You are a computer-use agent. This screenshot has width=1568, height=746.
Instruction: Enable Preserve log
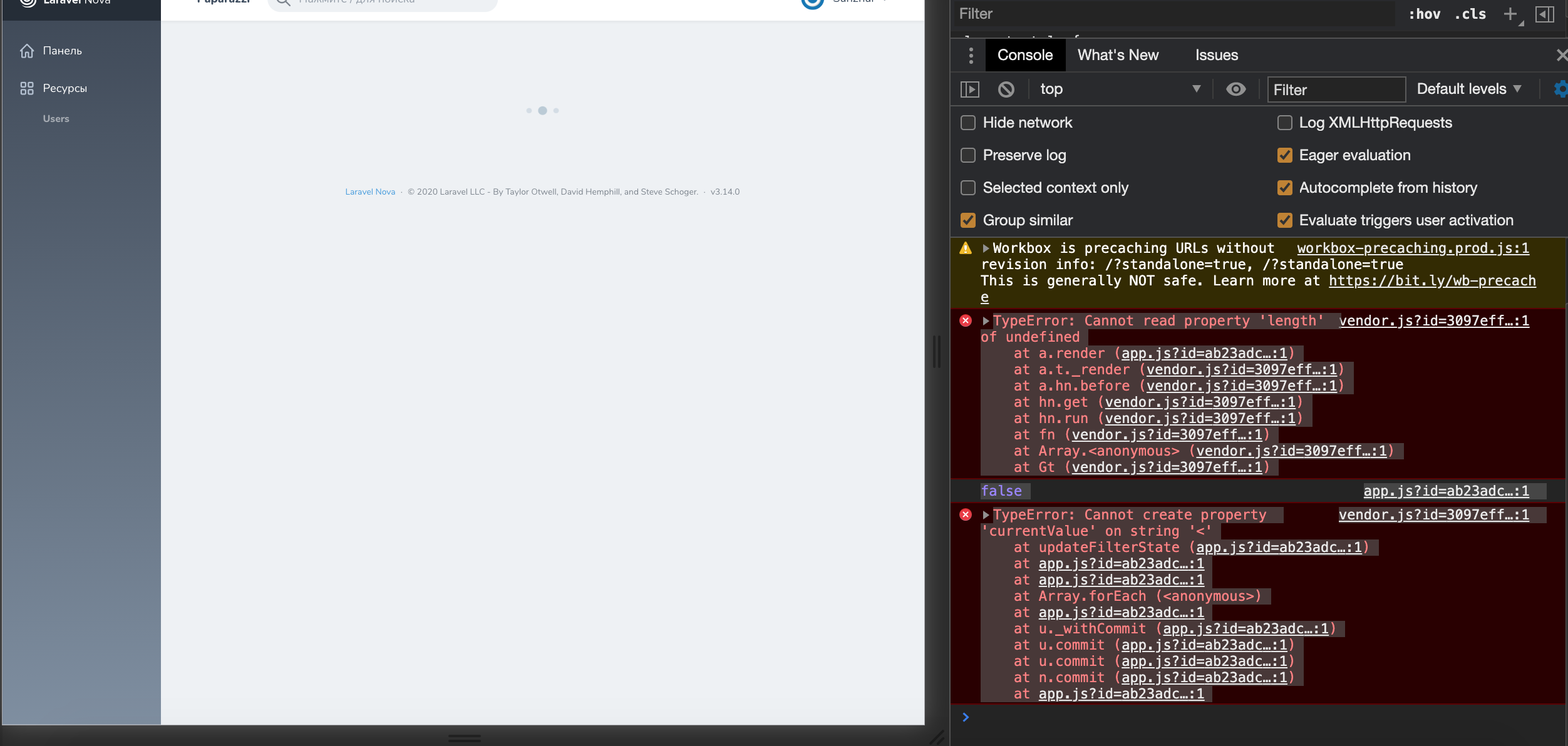click(968, 155)
